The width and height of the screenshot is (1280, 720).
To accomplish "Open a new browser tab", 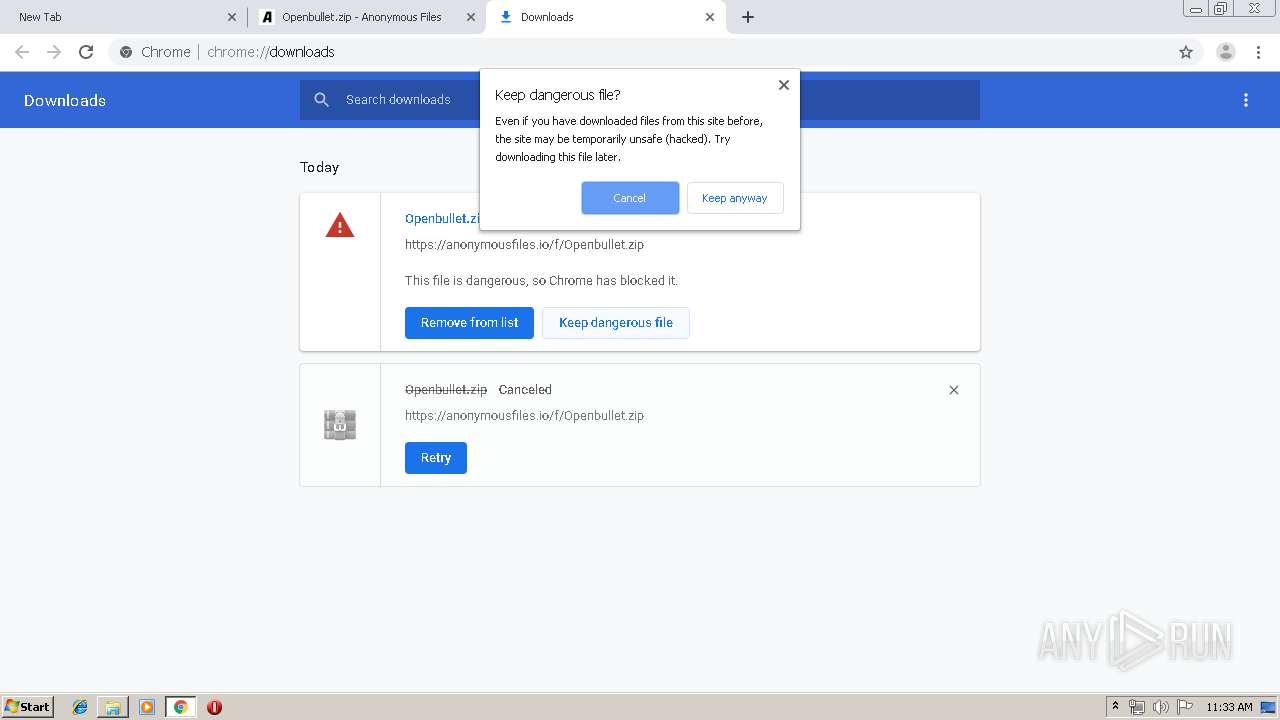I will point(748,17).
